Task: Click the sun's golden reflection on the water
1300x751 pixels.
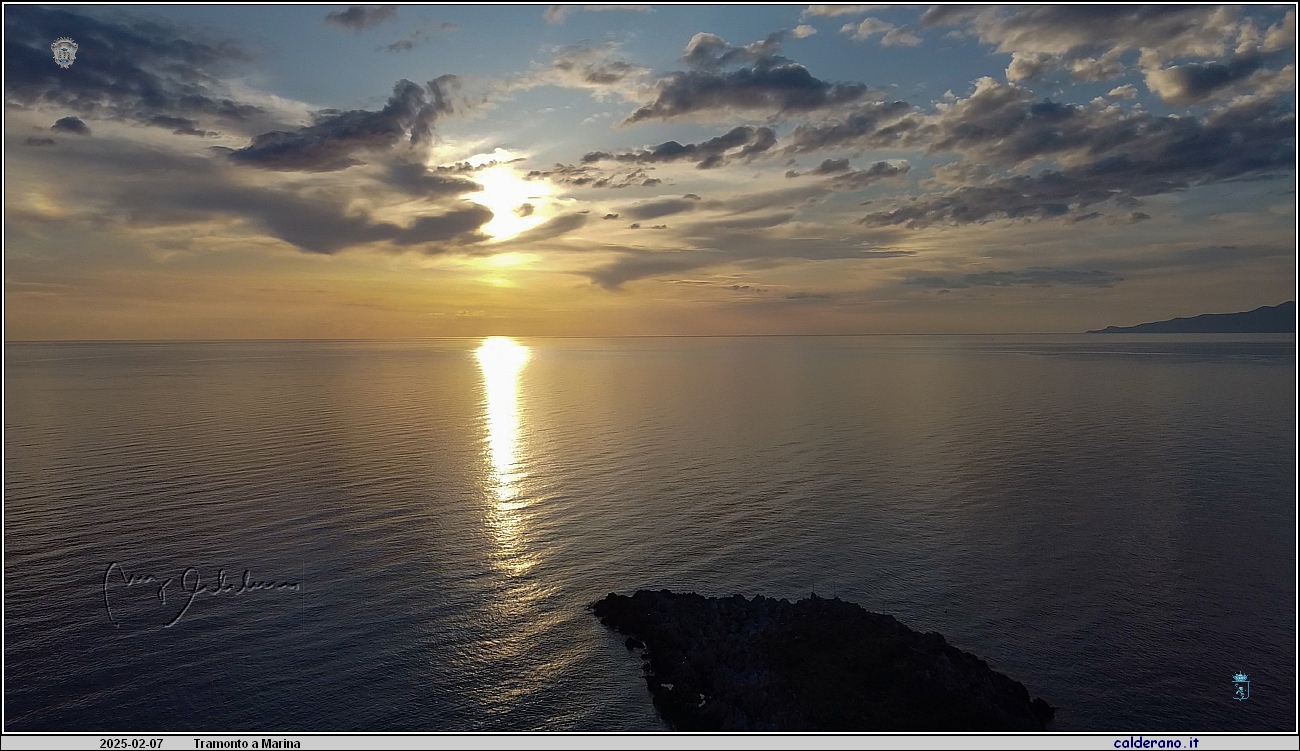Action: (x=502, y=420)
